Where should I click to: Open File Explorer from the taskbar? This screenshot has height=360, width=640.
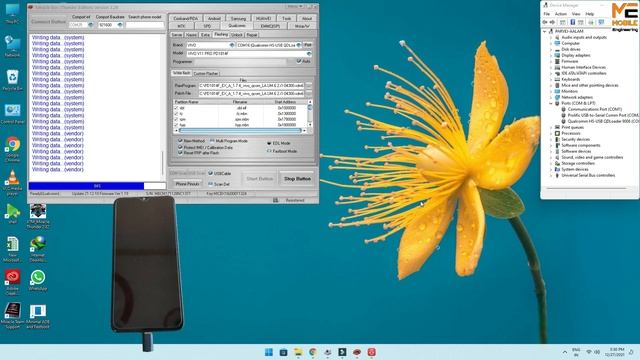click(x=298, y=352)
